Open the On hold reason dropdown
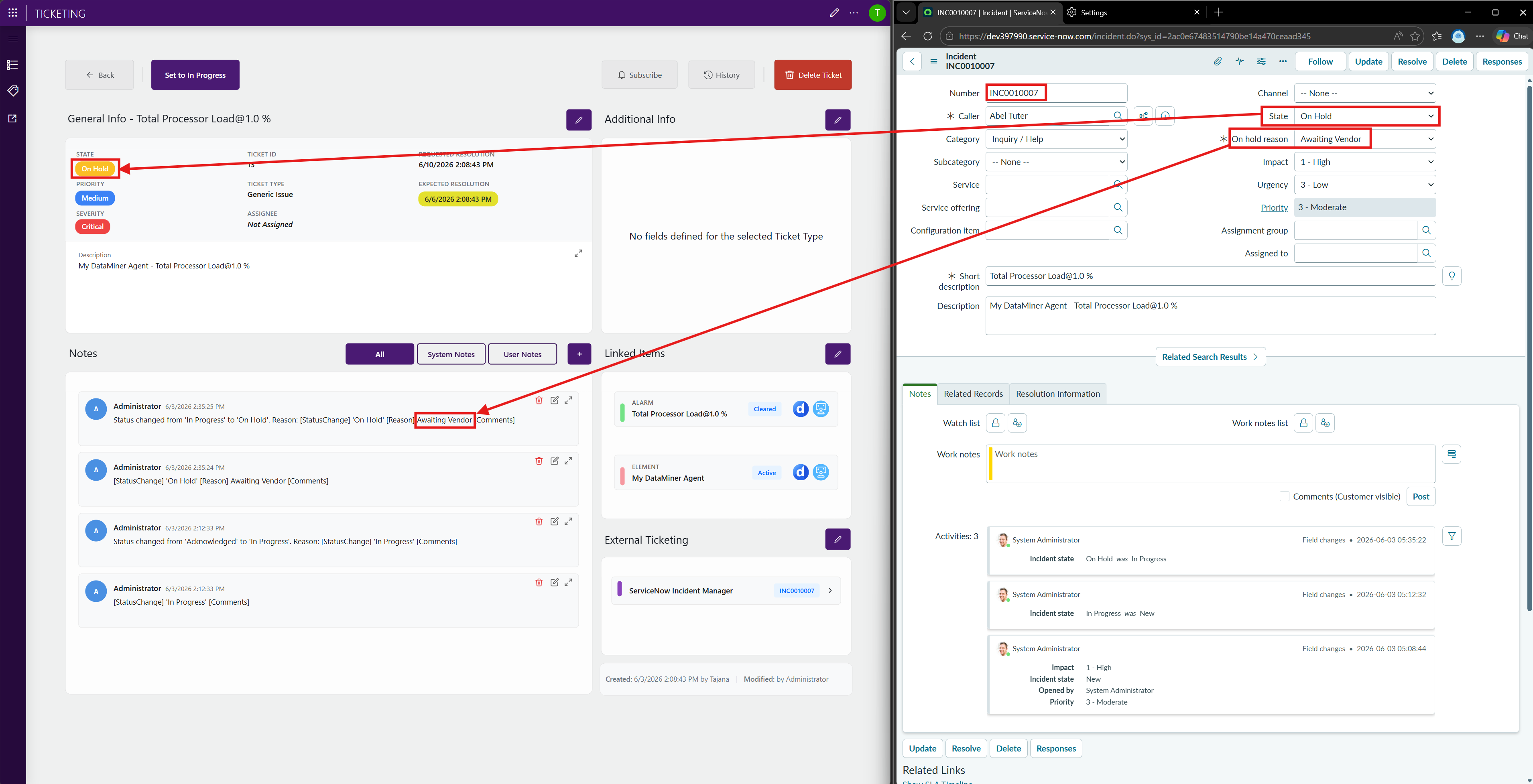Screen dimensions: 1533x784 click(x=1364, y=139)
